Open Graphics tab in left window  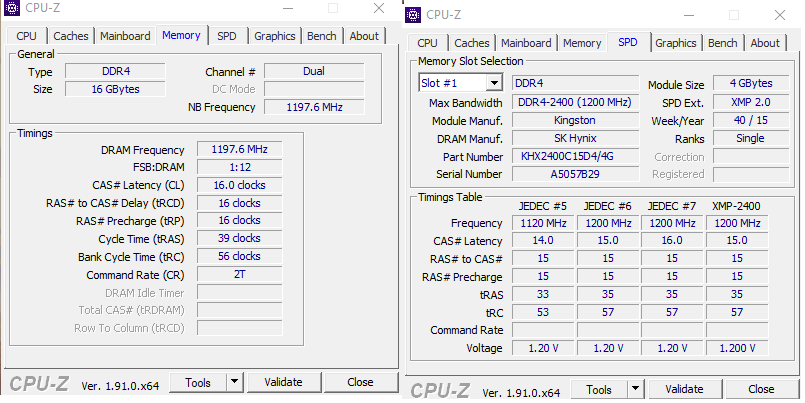tap(275, 36)
